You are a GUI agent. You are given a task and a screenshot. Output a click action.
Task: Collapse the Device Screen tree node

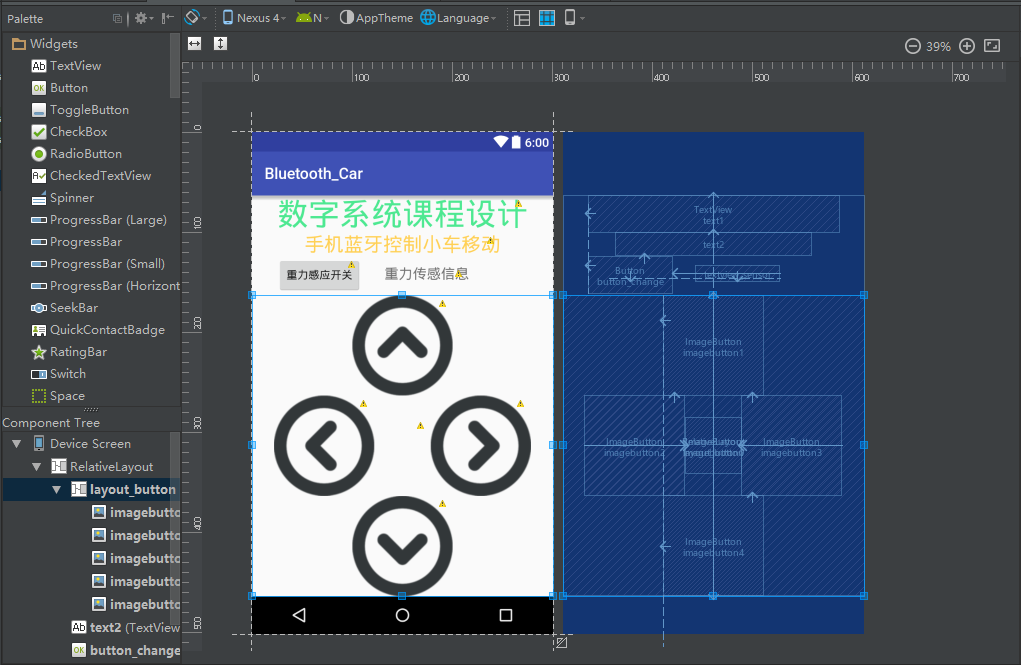(x=17, y=444)
